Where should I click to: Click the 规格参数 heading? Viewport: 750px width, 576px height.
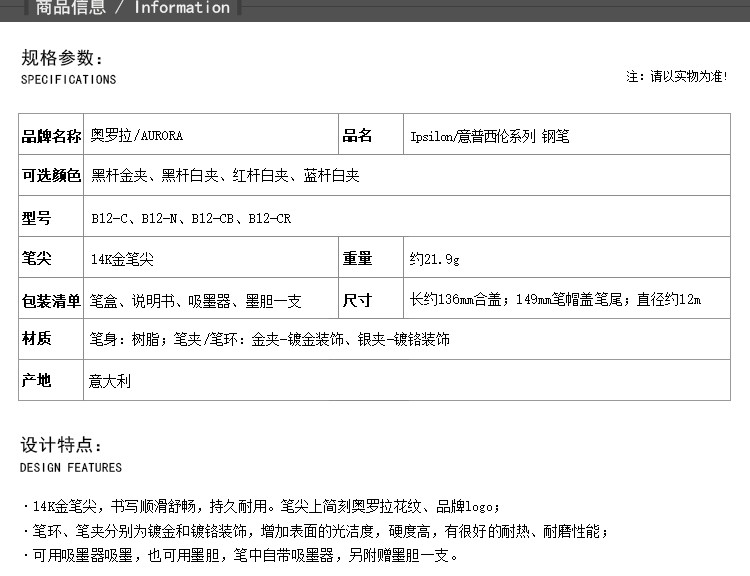coord(62,58)
